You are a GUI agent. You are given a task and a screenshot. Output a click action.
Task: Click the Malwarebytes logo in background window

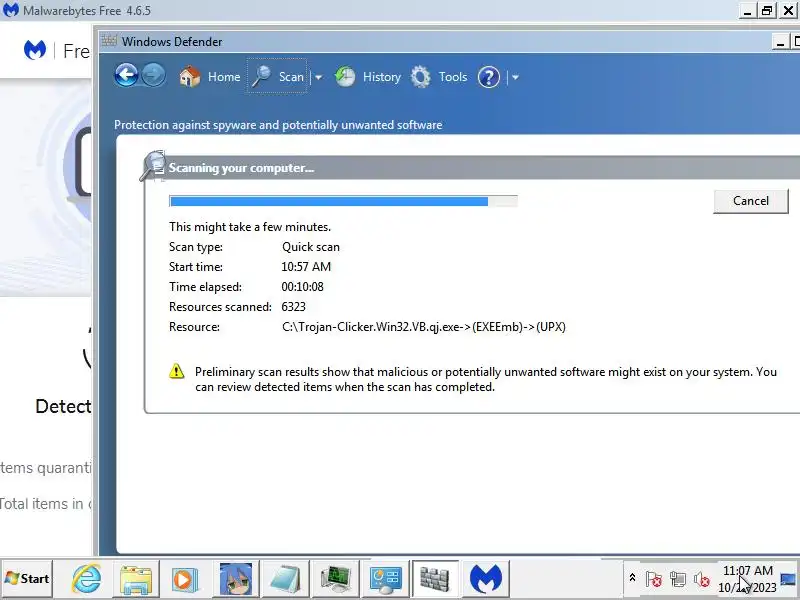[x=35, y=50]
